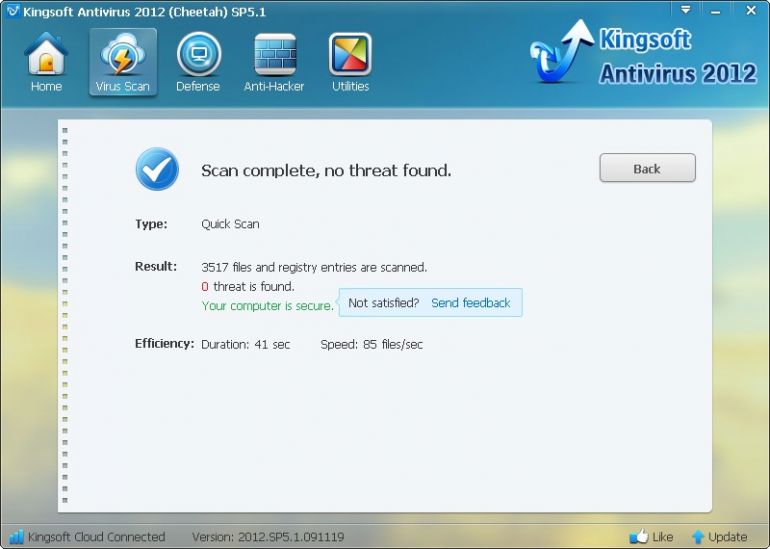Open the Utilities section icon
This screenshot has height=549, width=770.
click(350, 55)
